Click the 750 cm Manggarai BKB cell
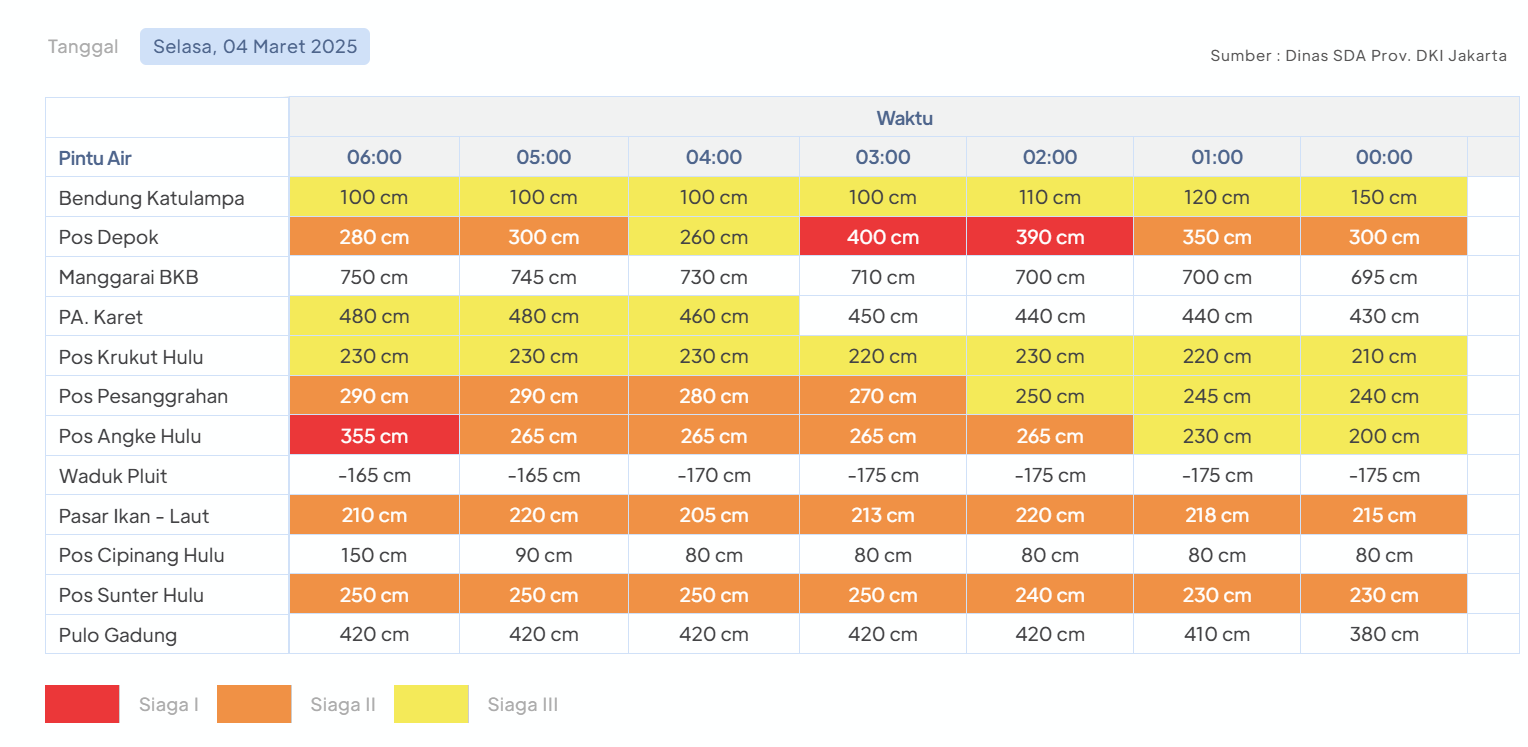This screenshot has width=1528, height=747. 374,277
